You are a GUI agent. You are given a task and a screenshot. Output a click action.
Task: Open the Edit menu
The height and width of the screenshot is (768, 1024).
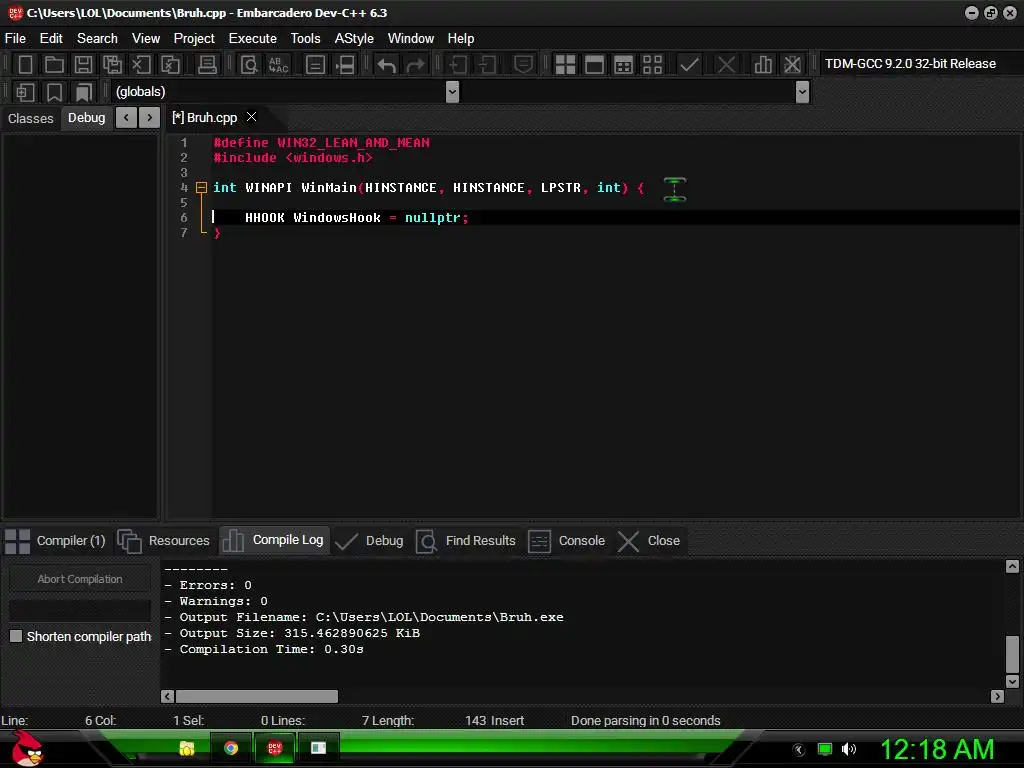tap(51, 39)
